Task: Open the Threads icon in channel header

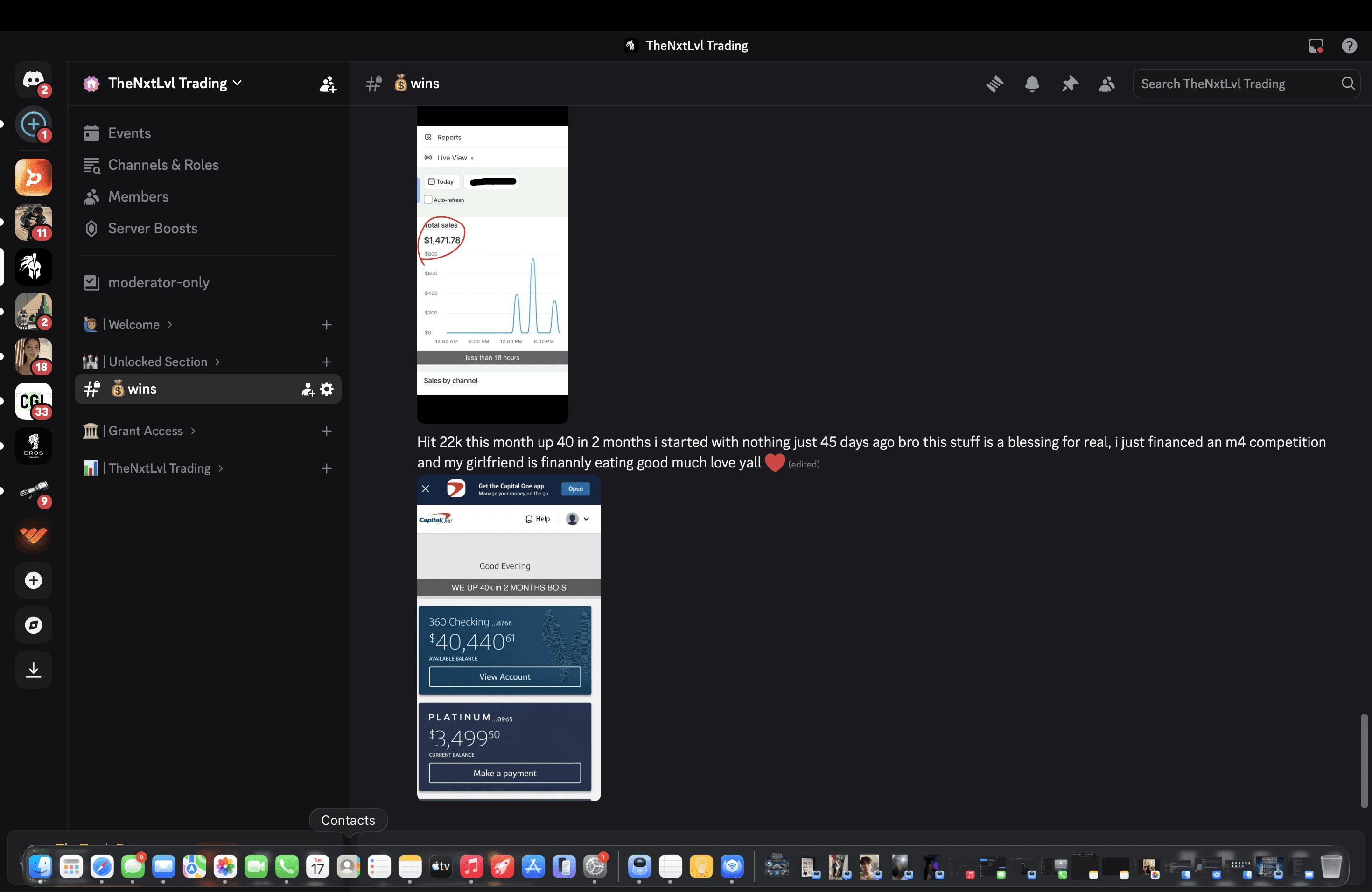Action: point(994,84)
